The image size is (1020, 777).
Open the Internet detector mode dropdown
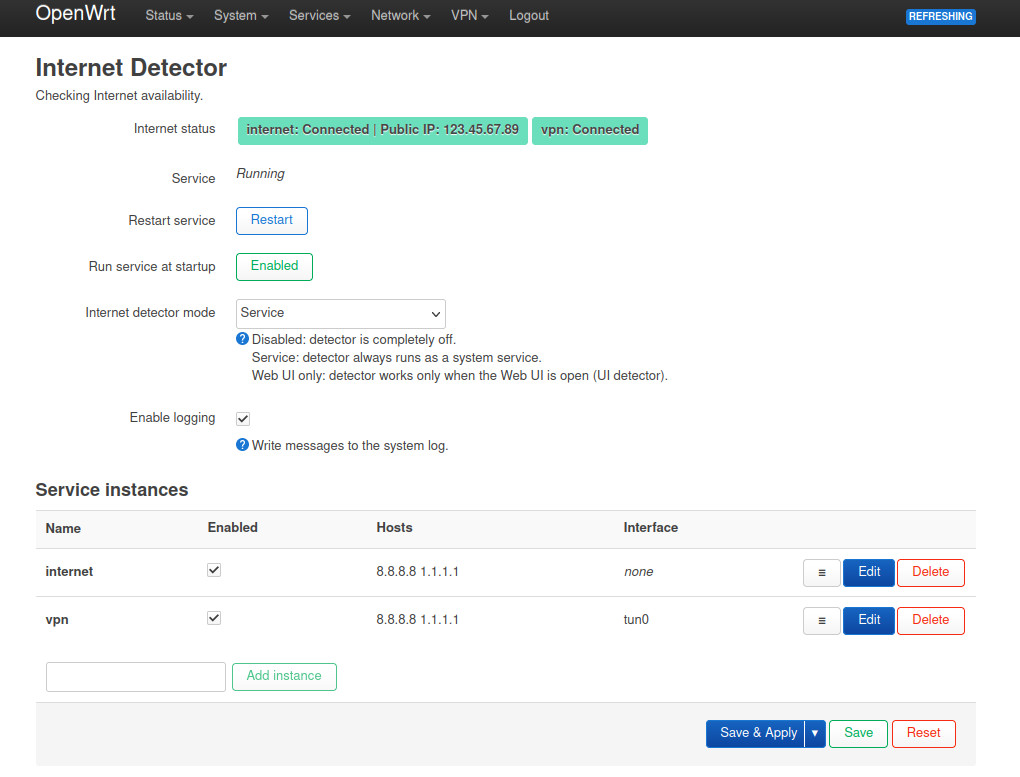(x=341, y=313)
